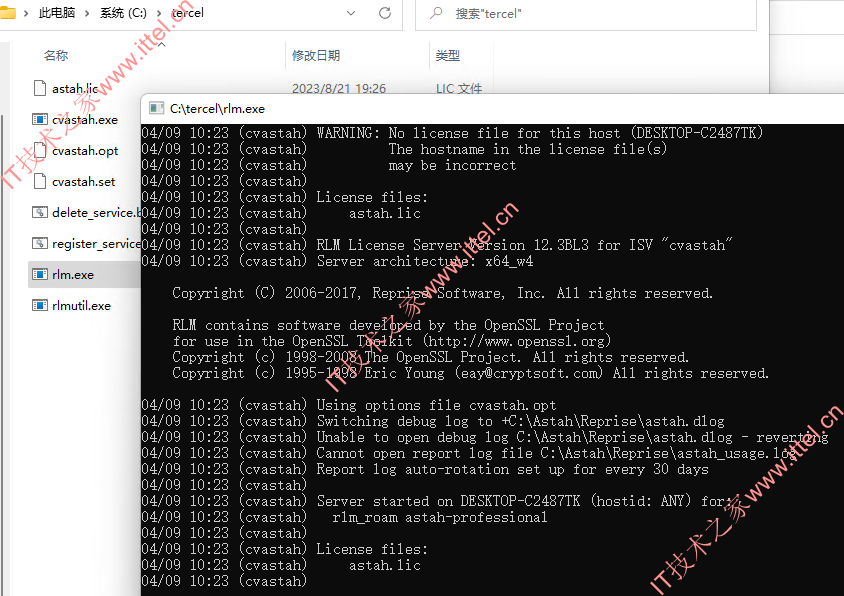
Task: Expand the chevron before 此电脑 in breadcrumb
Action: pyautogui.click(x=25, y=13)
